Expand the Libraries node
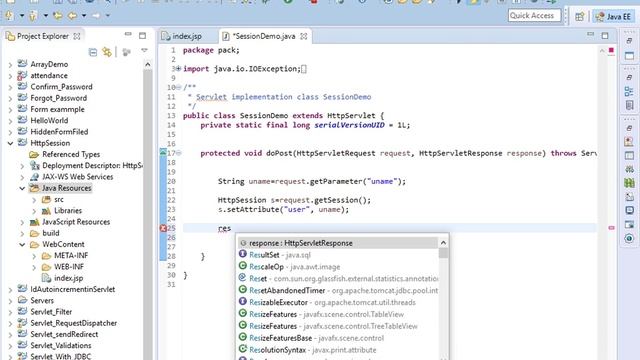The height and width of the screenshot is (360, 640). click(34, 211)
